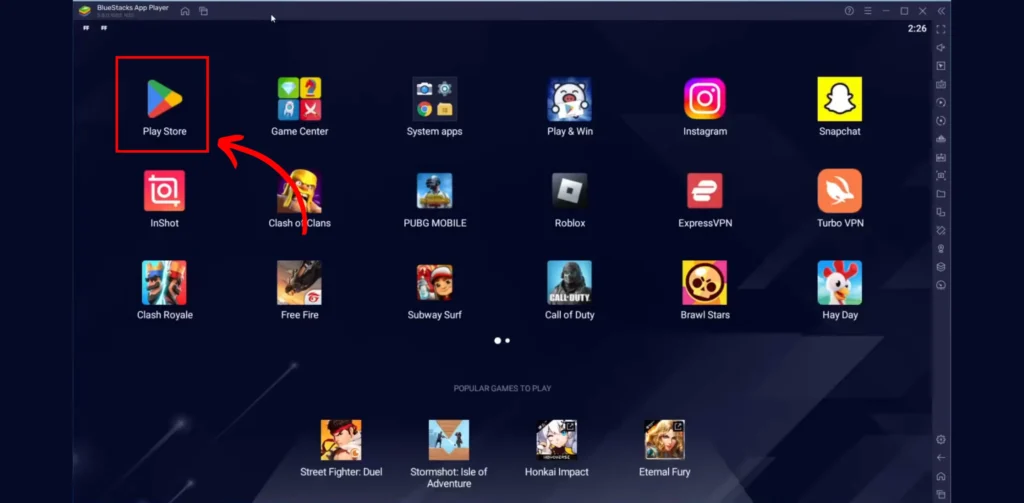
Task: Start Call of Duty
Action: [x=569, y=283]
